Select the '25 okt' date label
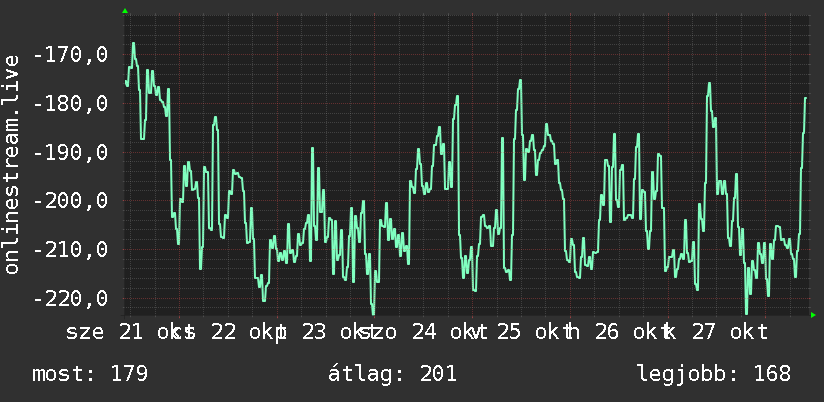The width and height of the screenshot is (824, 402). pos(532,333)
